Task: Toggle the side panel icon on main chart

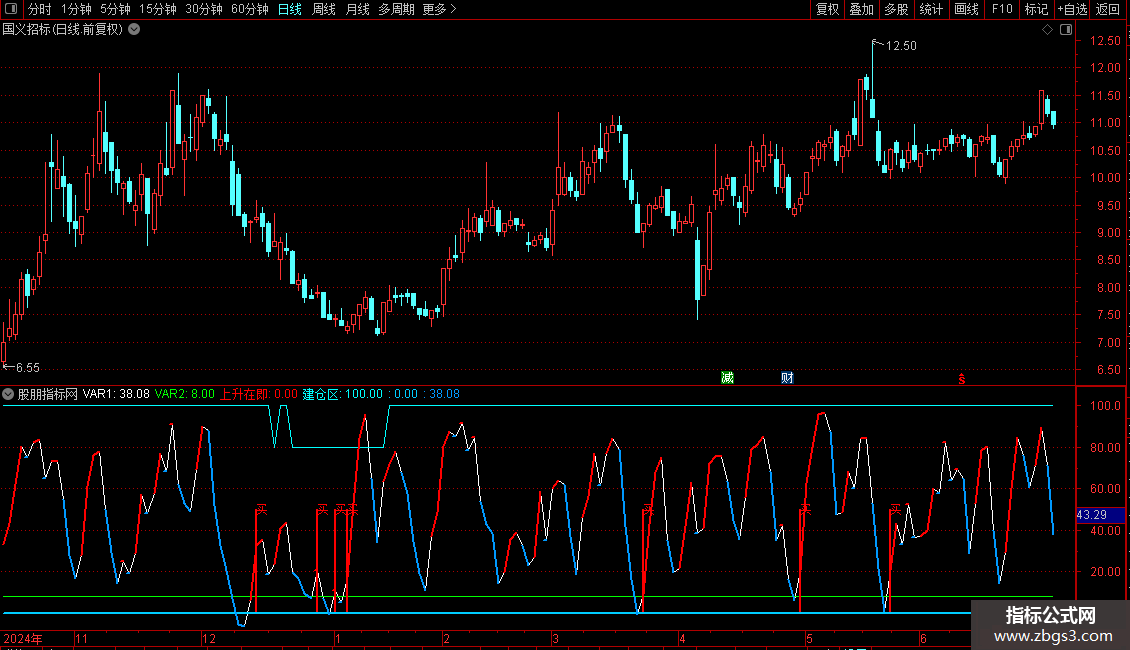Action: pos(1066,29)
